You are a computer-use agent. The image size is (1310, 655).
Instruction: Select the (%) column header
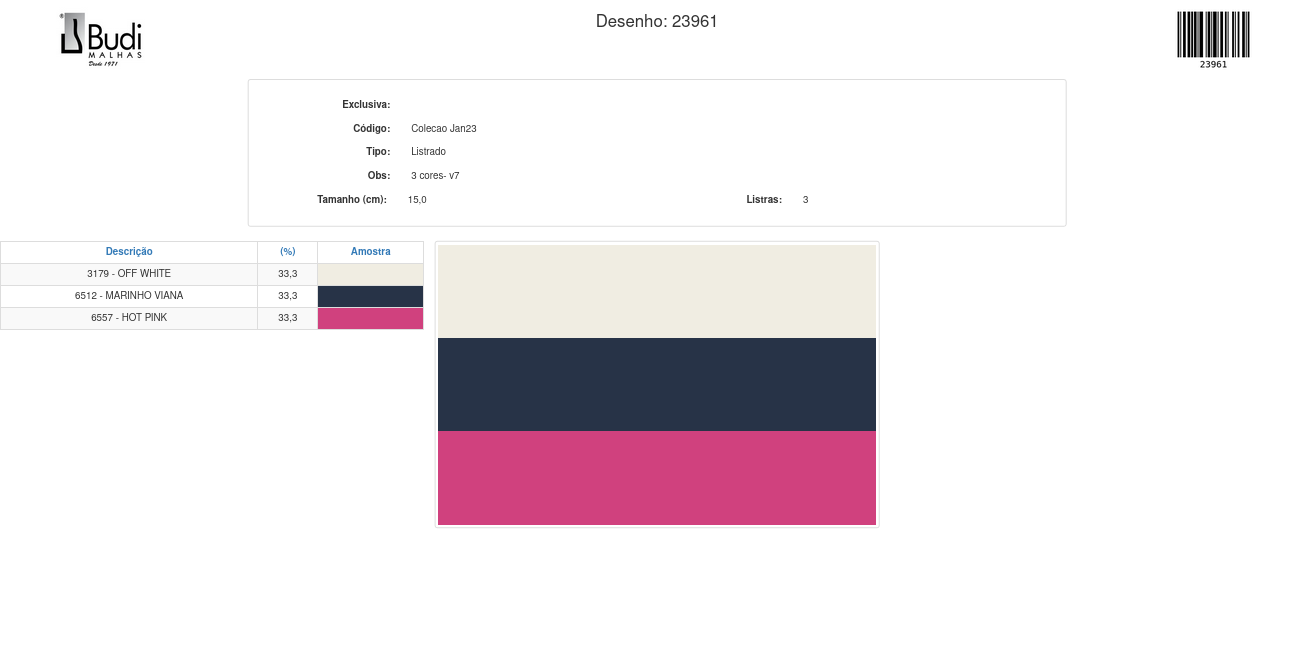[x=287, y=252]
